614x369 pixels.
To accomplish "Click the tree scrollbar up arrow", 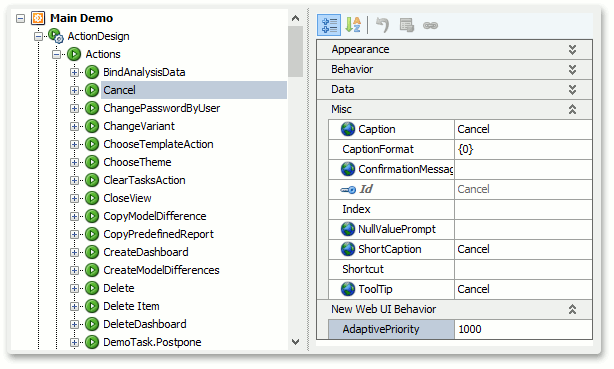I will 296,18.
